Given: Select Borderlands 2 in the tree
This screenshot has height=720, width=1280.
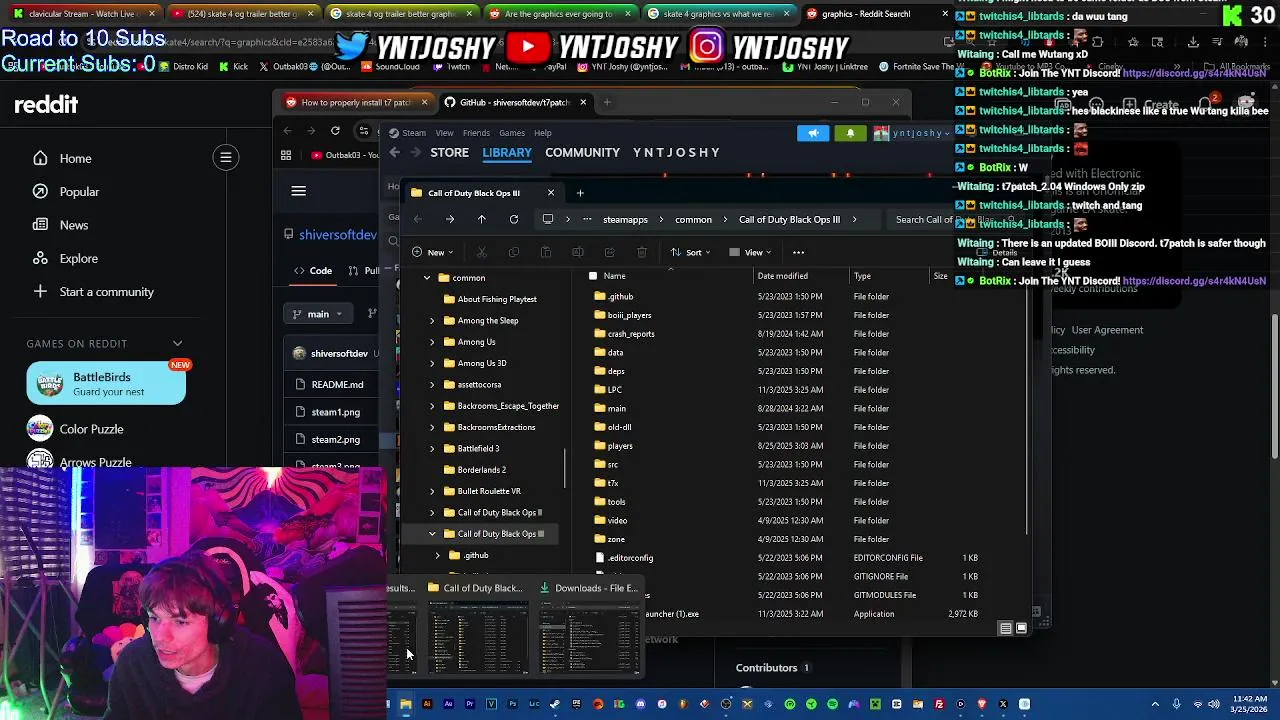Looking at the screenshot, I should 481,470.
